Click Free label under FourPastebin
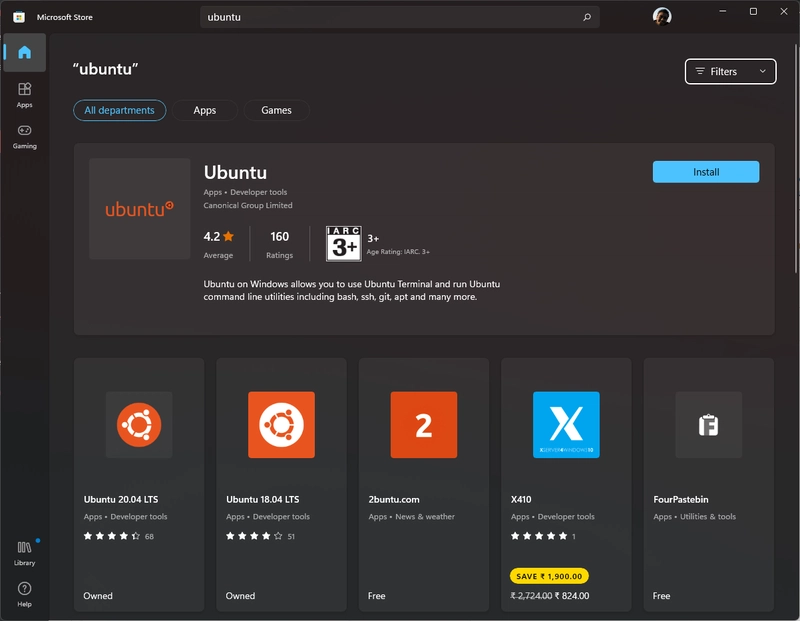Viewport: 800px width, 621px height. click(661, 595)
